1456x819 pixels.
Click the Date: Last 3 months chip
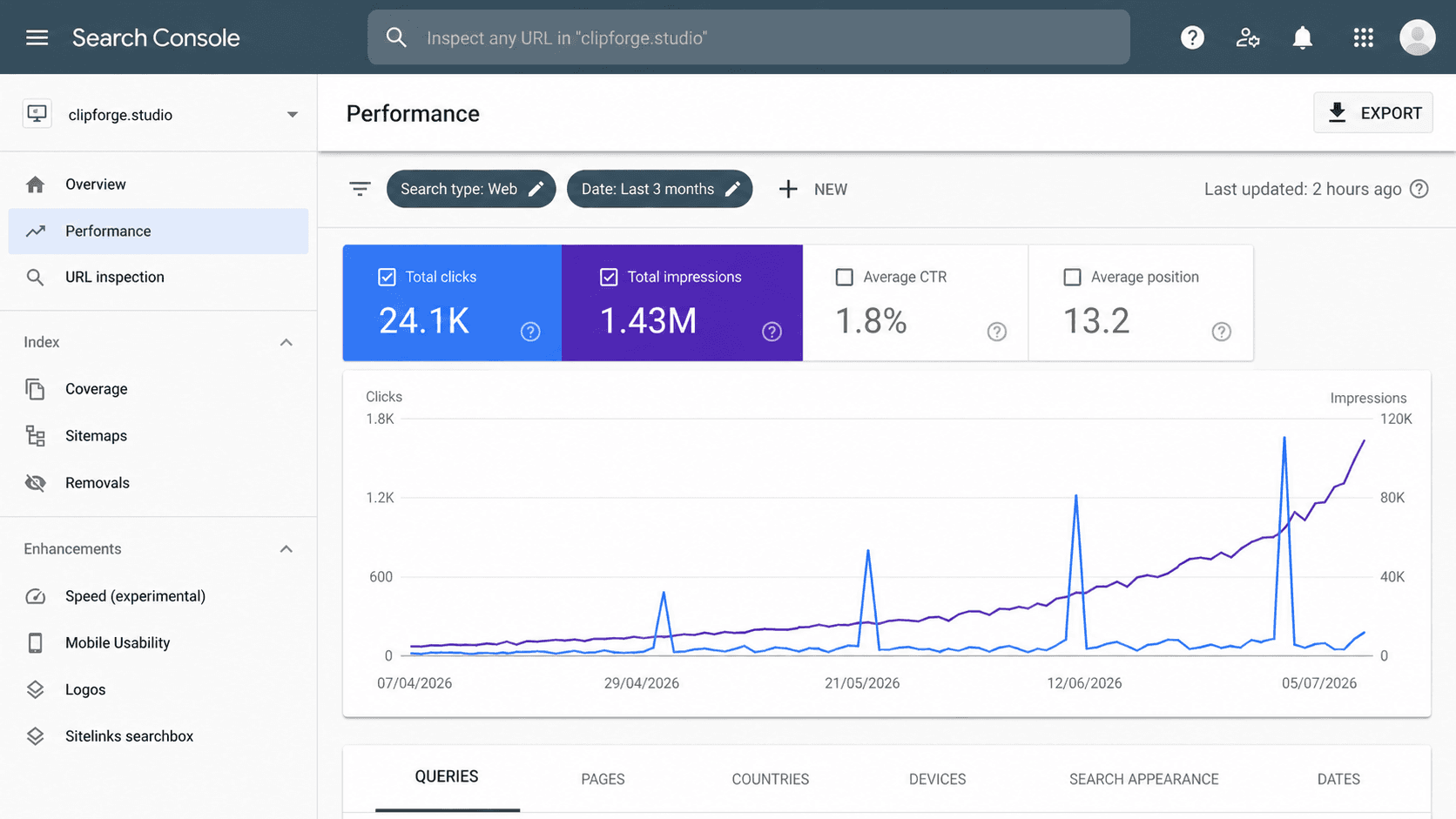click(659, 189)
